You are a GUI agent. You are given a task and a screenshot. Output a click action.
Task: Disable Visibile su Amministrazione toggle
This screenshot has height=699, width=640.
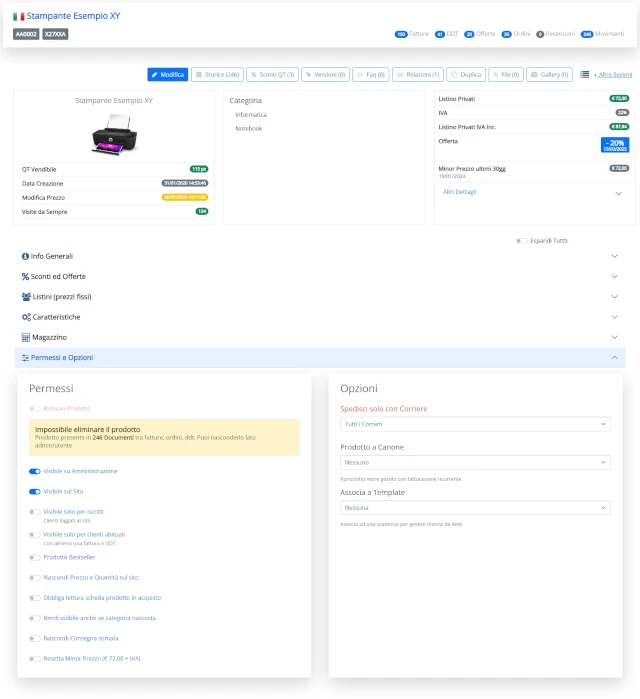(x=34, y=471)
